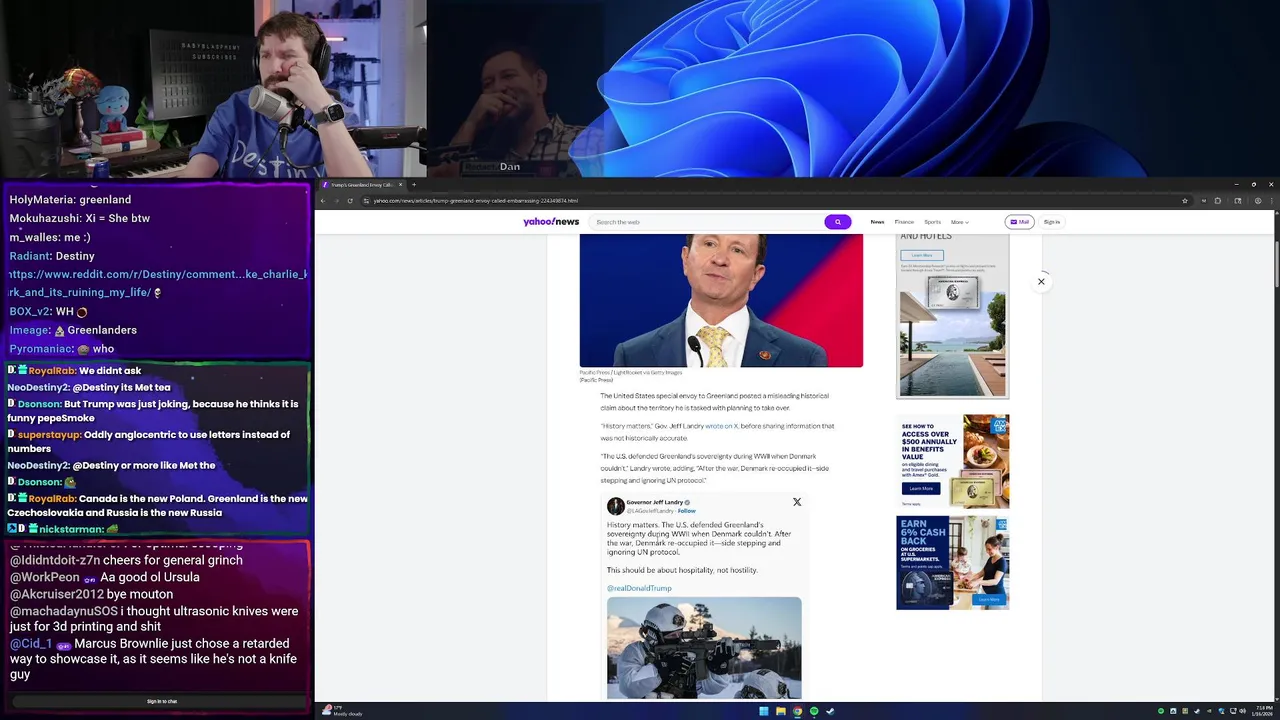The height and width of the screenshot is (720, 1280).
Task: Click the X logo in embedded tweet
Action: pos(797,502)
